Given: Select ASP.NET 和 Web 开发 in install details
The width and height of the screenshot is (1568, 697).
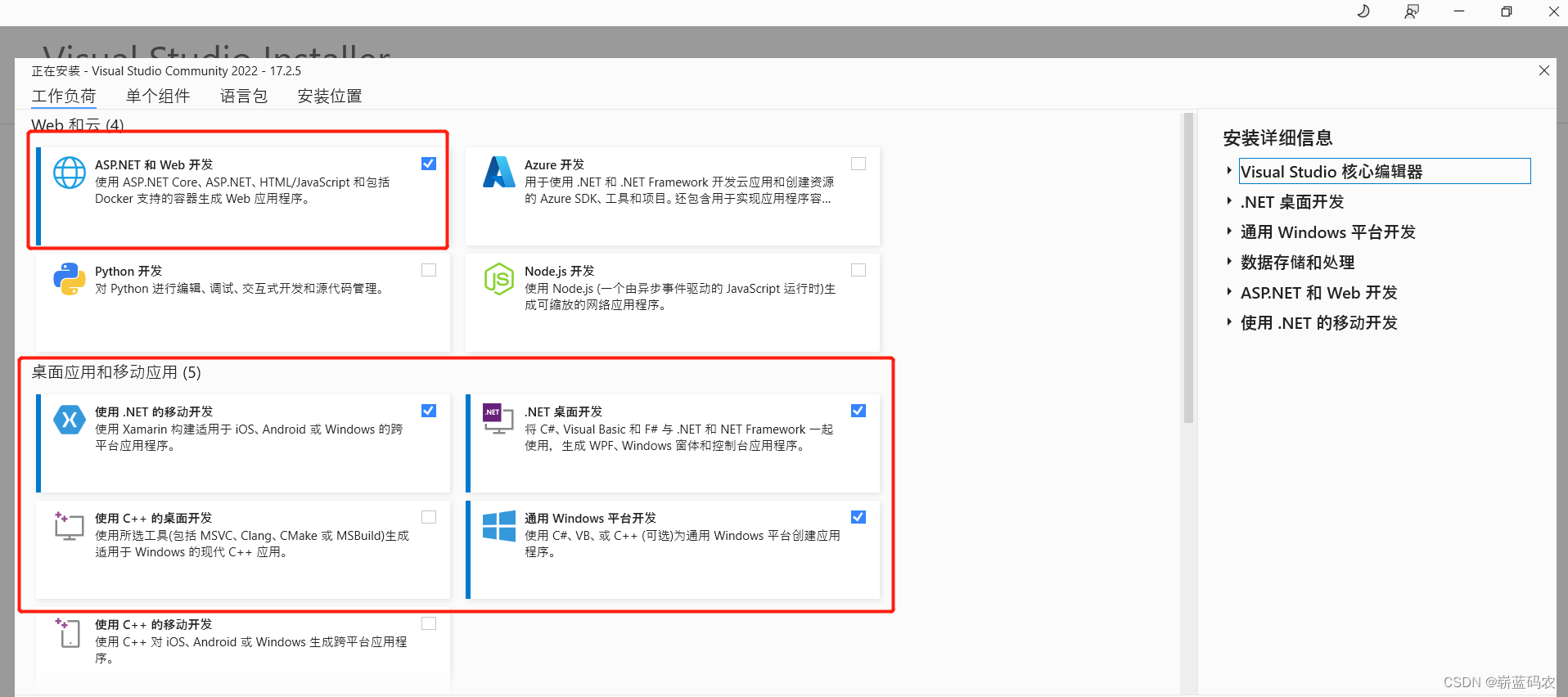Looking at the screenshot, I should pos(1318,293).
